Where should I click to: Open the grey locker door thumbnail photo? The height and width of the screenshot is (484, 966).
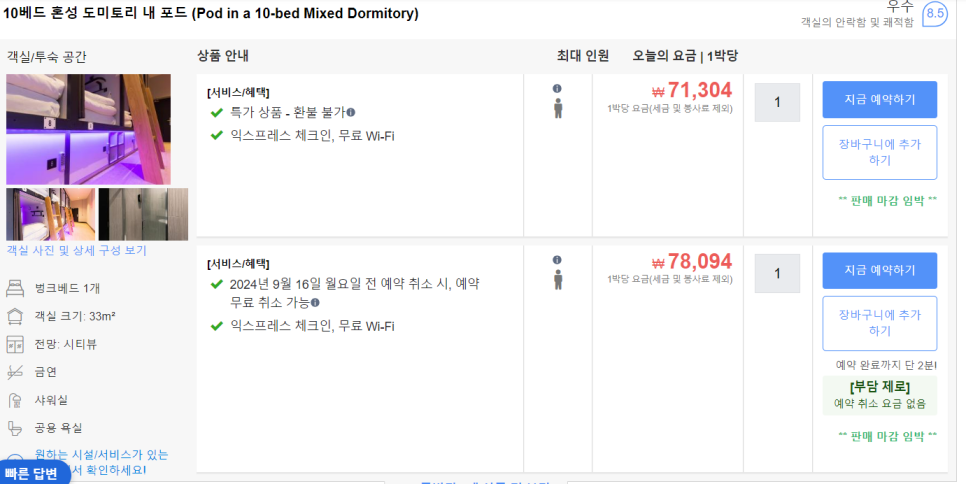144,214
